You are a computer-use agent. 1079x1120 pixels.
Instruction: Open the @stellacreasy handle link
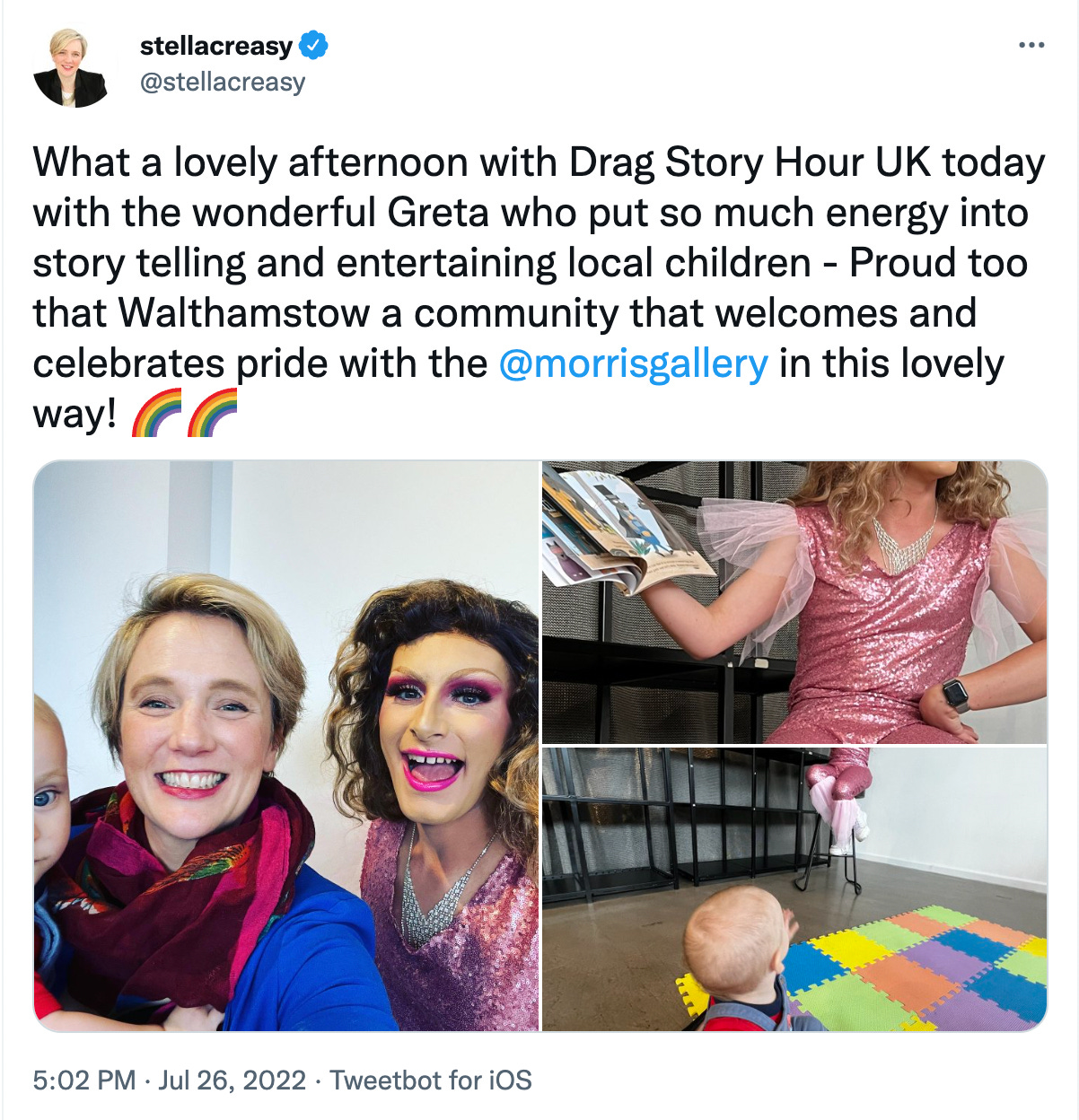[x=223, y=82]
